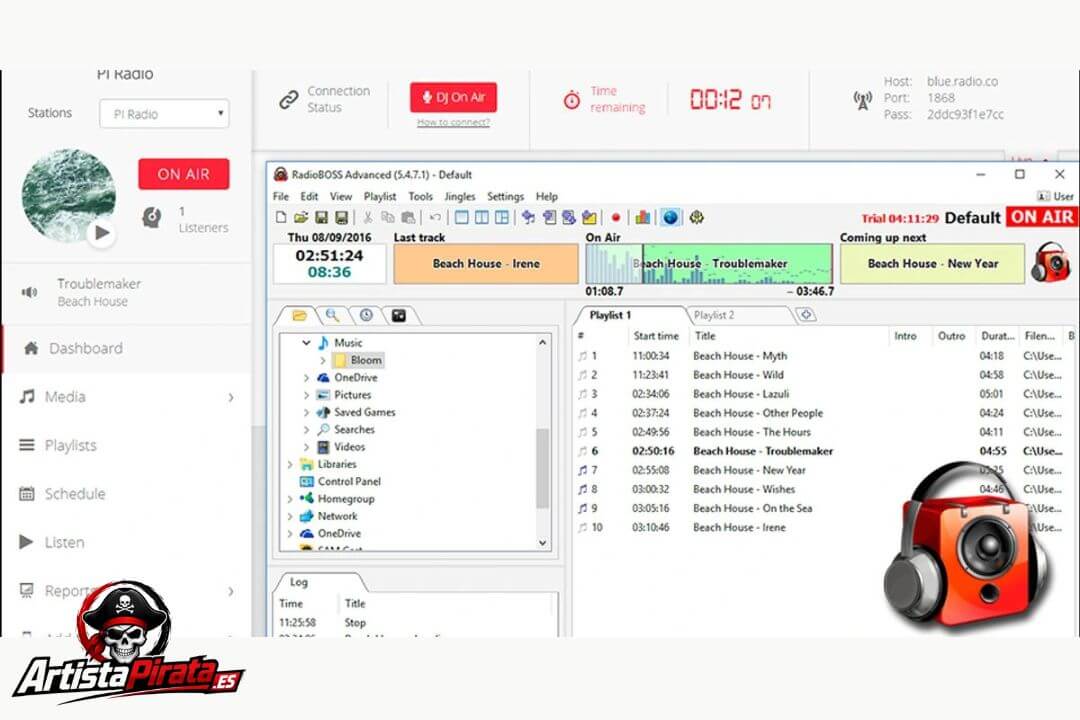Screen dimensions: 1080x720
Task: Add a new playlist tab with plus icon
Action: point(807,315)
